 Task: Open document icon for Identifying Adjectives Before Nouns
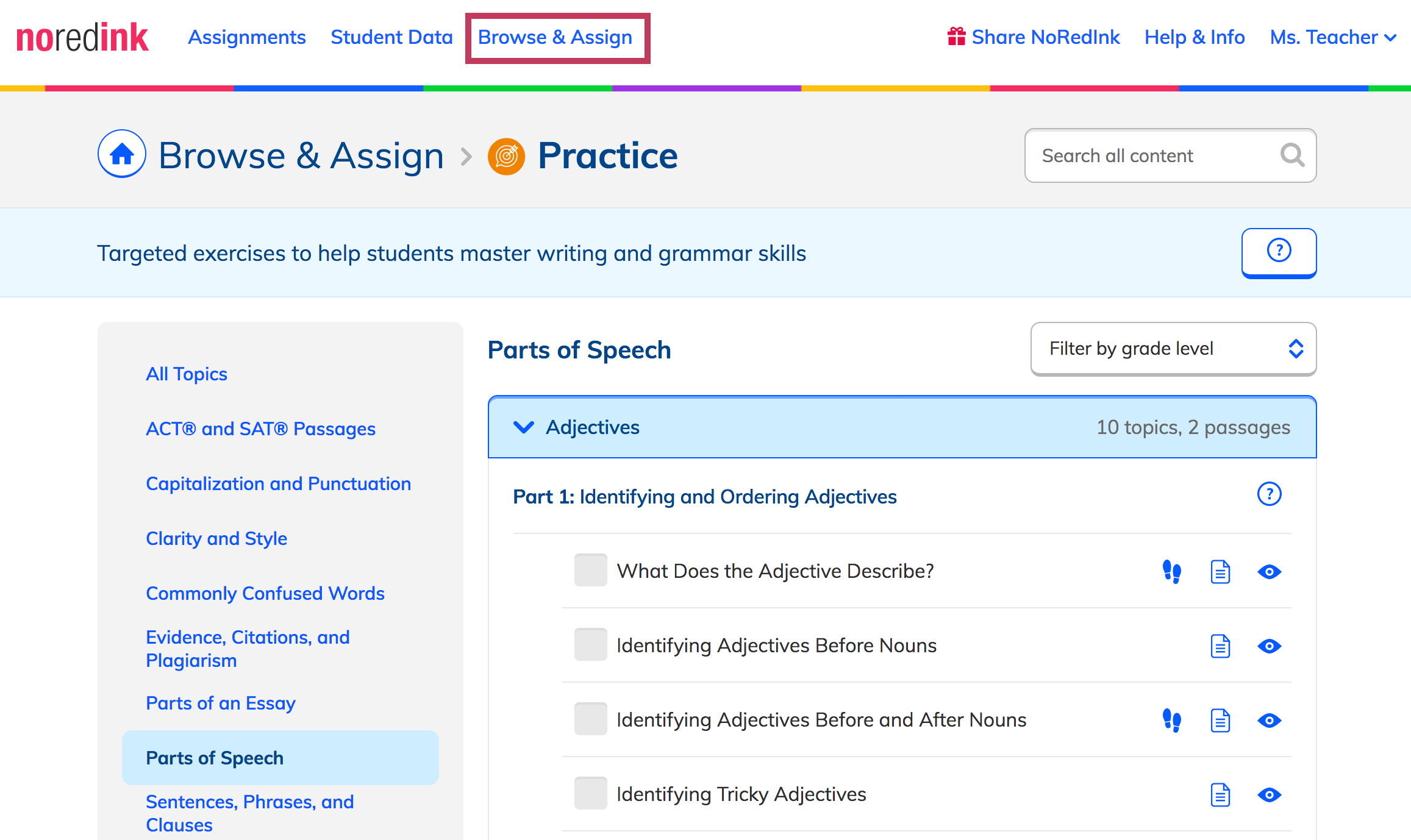click(1220, 646)
